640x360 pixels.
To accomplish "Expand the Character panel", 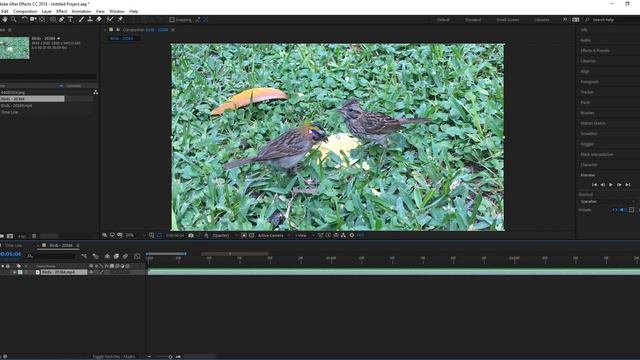I will pos(589,165).
